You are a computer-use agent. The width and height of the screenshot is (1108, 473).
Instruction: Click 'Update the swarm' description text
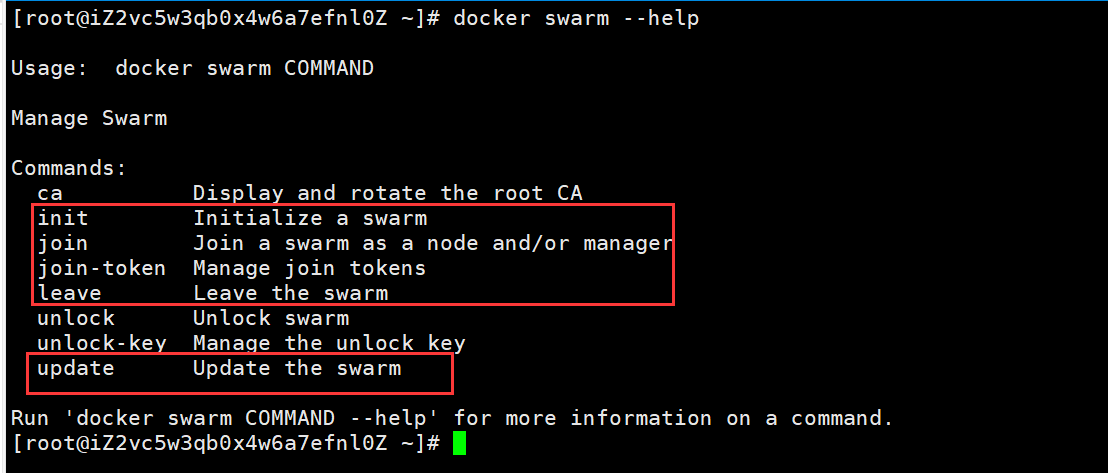(297, 368)
